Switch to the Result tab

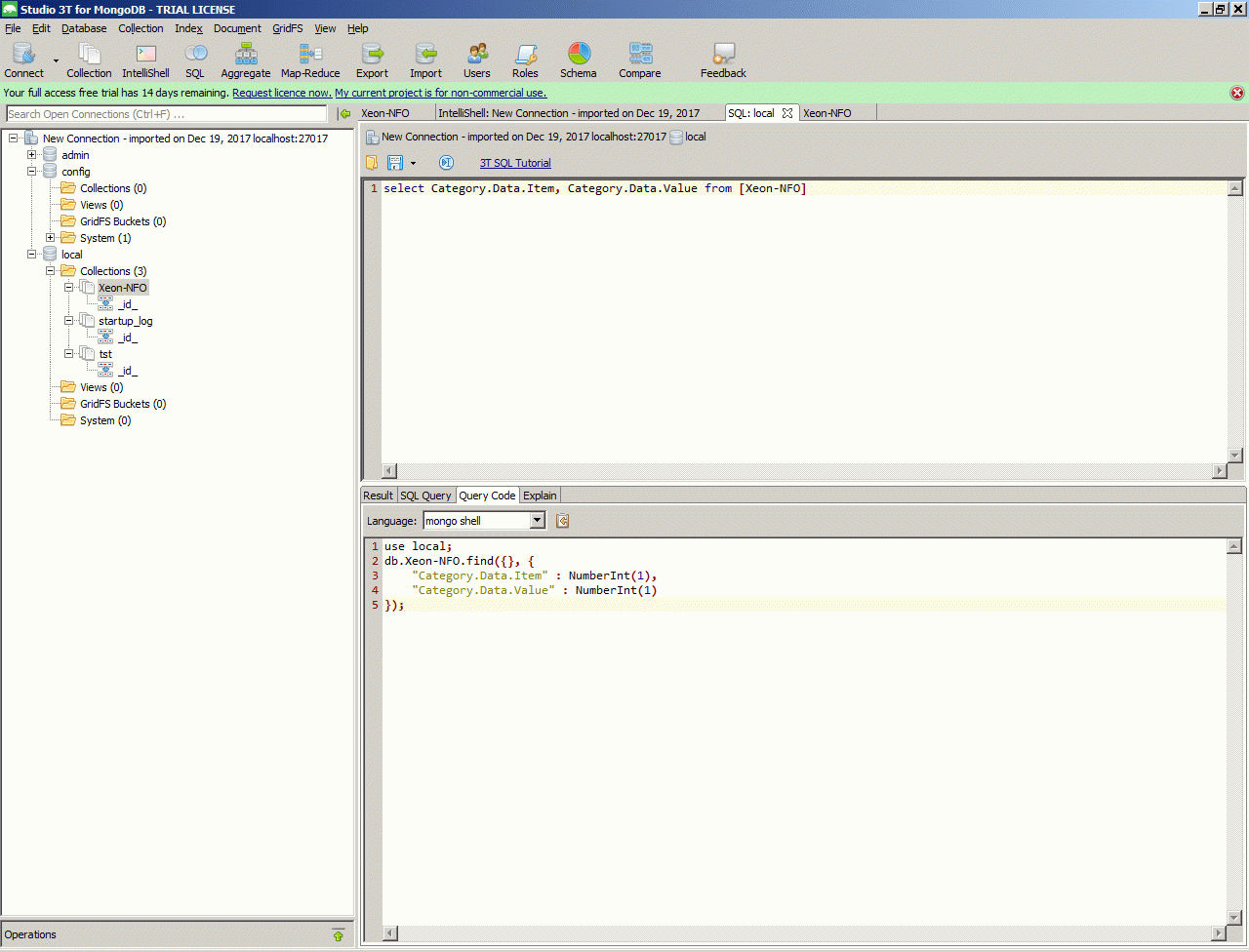(378, 496)
